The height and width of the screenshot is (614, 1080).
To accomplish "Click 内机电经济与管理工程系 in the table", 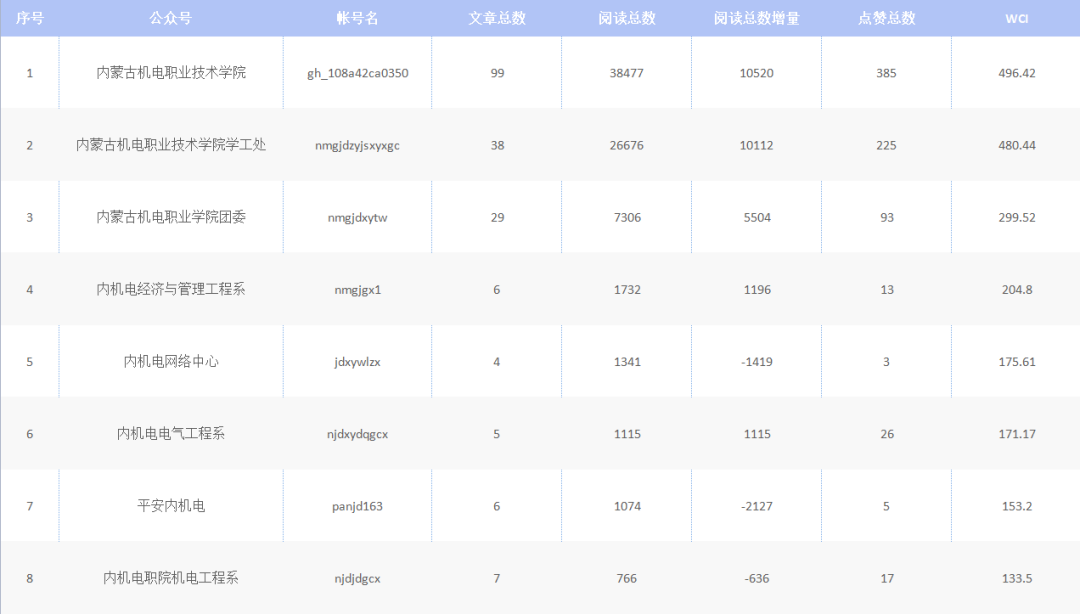I will point(171,289).
